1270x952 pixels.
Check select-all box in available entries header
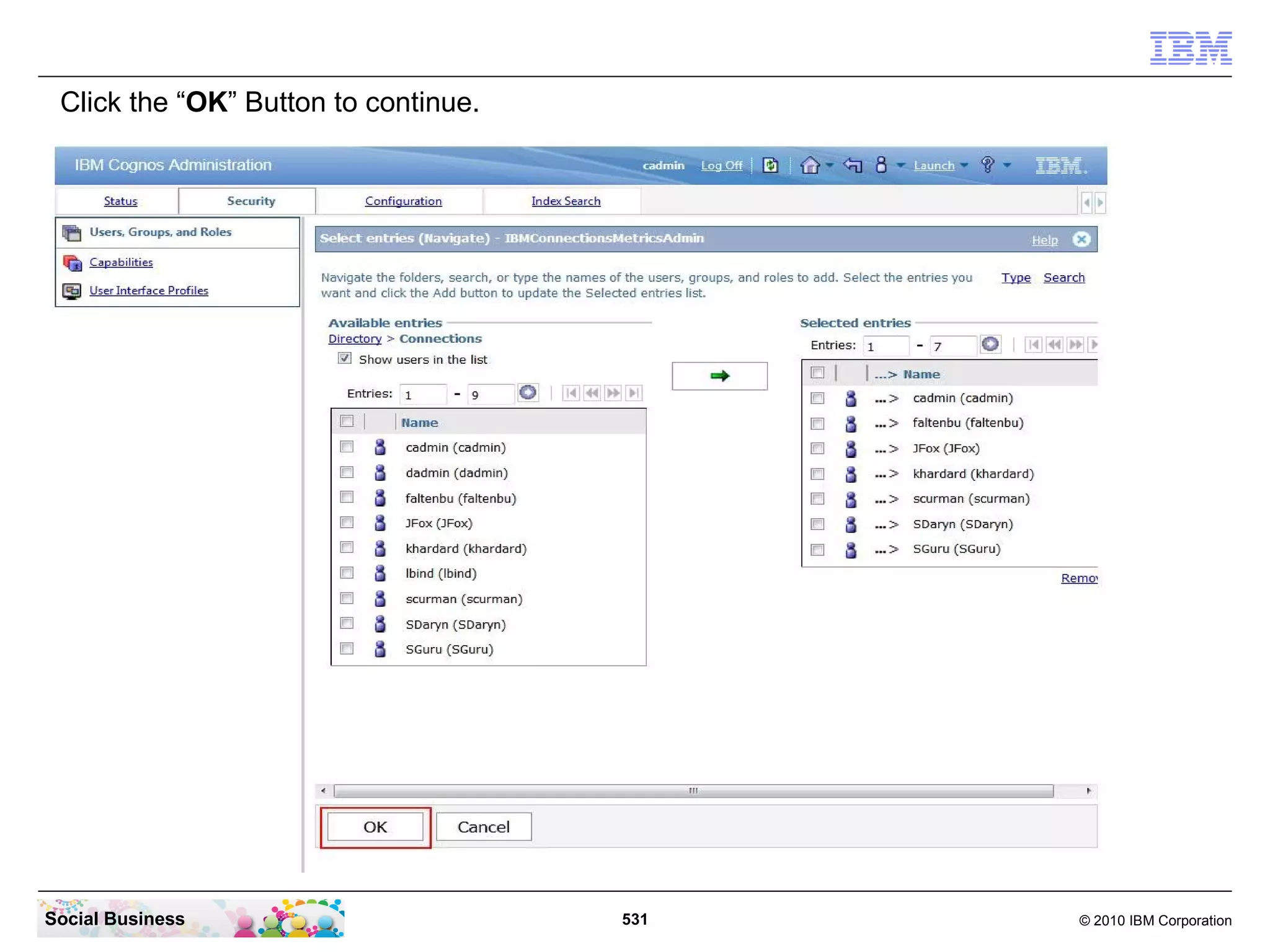(347, 421)
